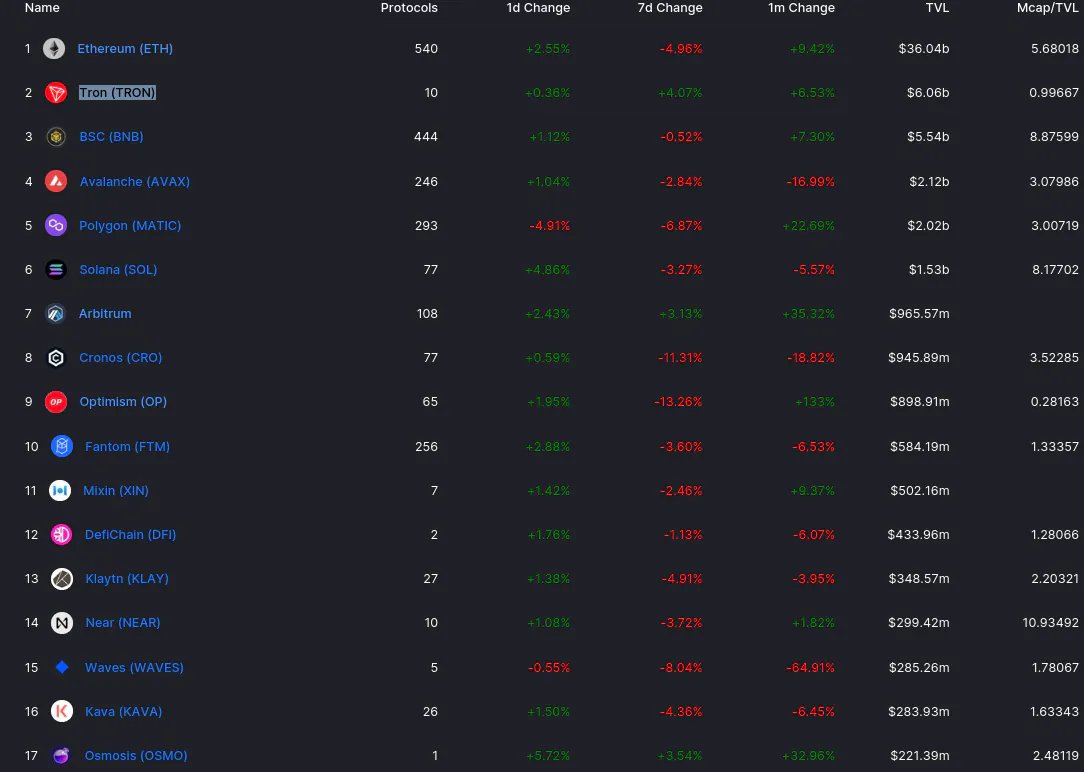Open the Cronos (CRO) chain link
This screenshot has height=772, width=1084.
pos(121,357)
